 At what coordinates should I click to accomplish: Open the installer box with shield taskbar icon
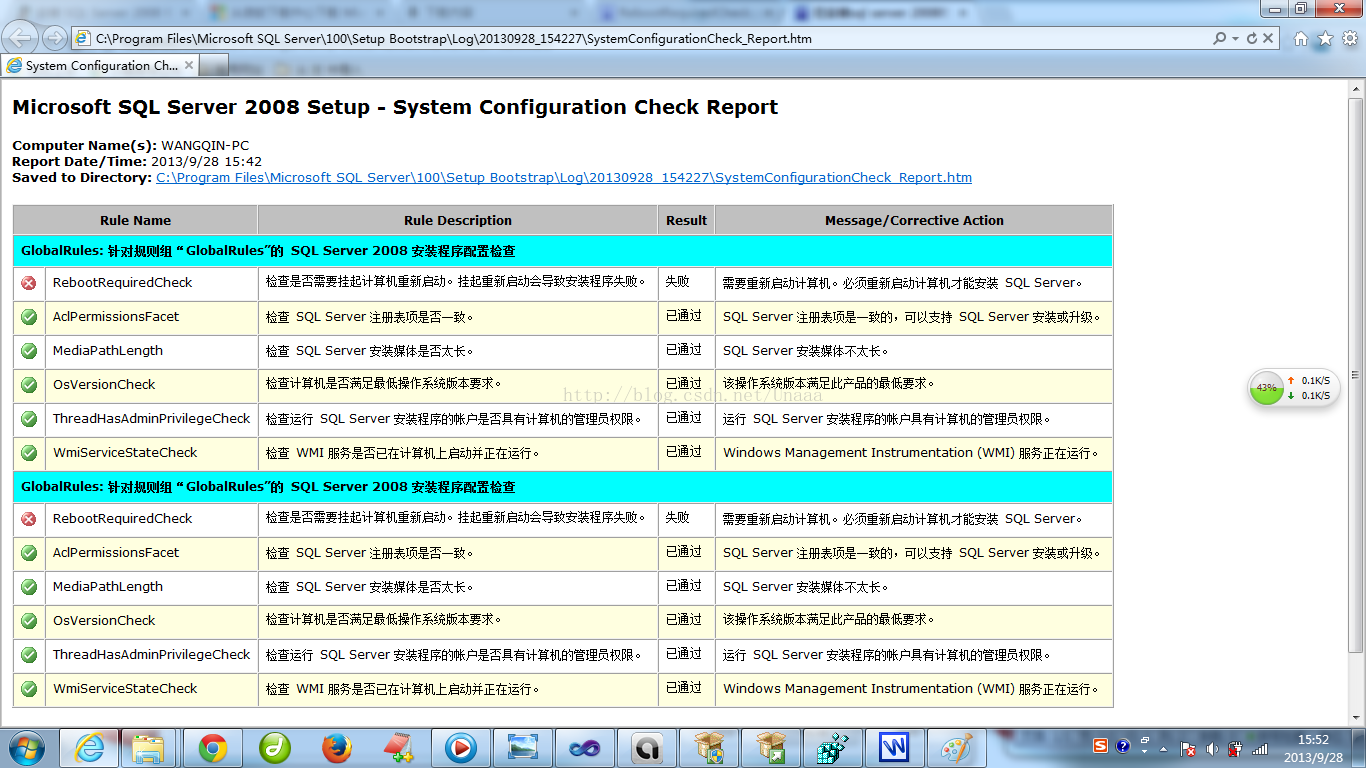pos(708,748)
